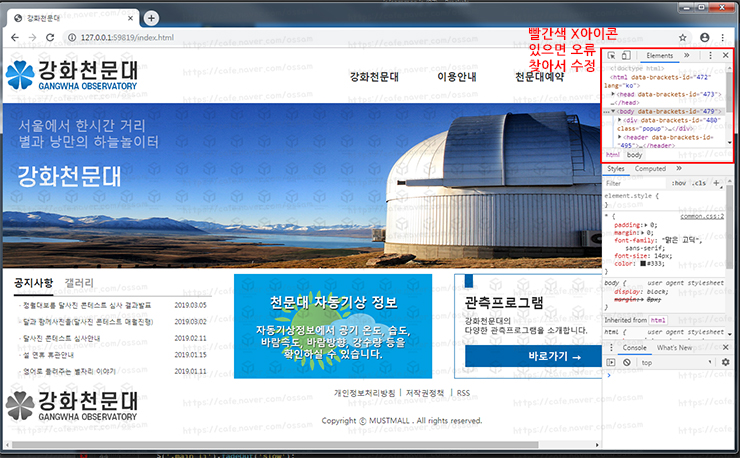Open the 개인정보처리방침 footer link
Screen dimensions: 740x458
(x=364, y=393)
